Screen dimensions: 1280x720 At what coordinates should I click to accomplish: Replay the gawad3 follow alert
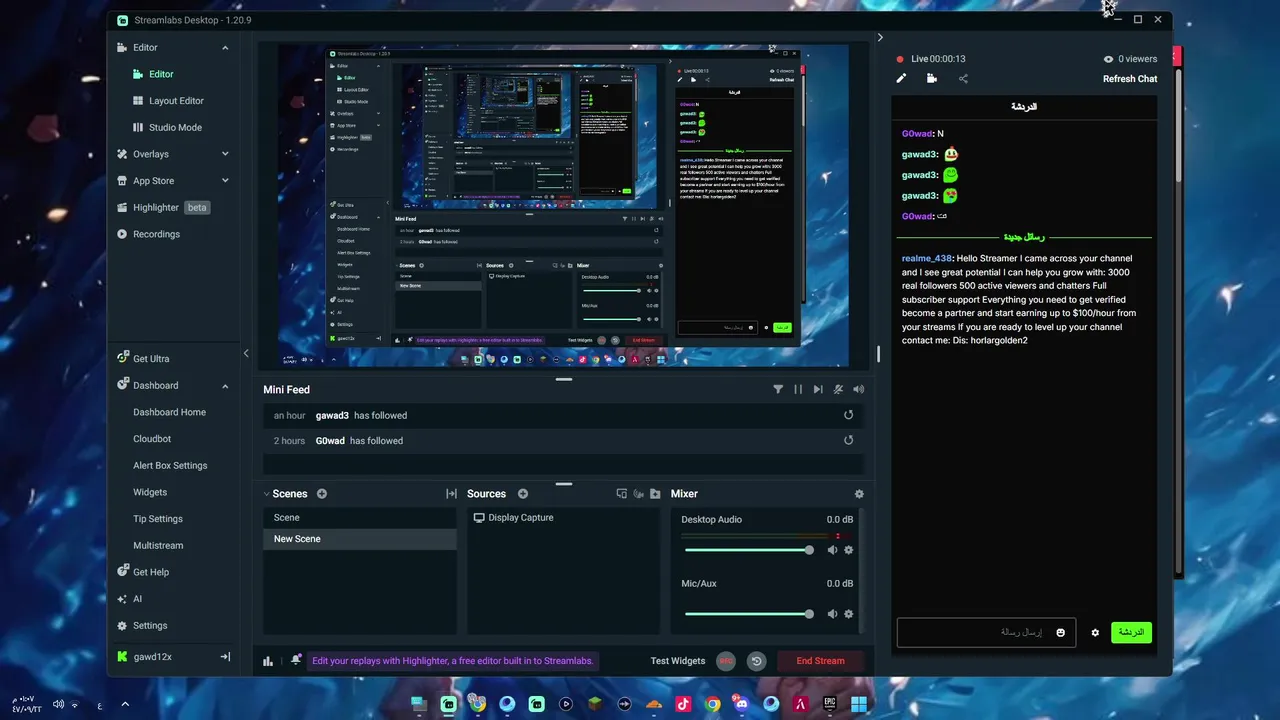(848, 415)
